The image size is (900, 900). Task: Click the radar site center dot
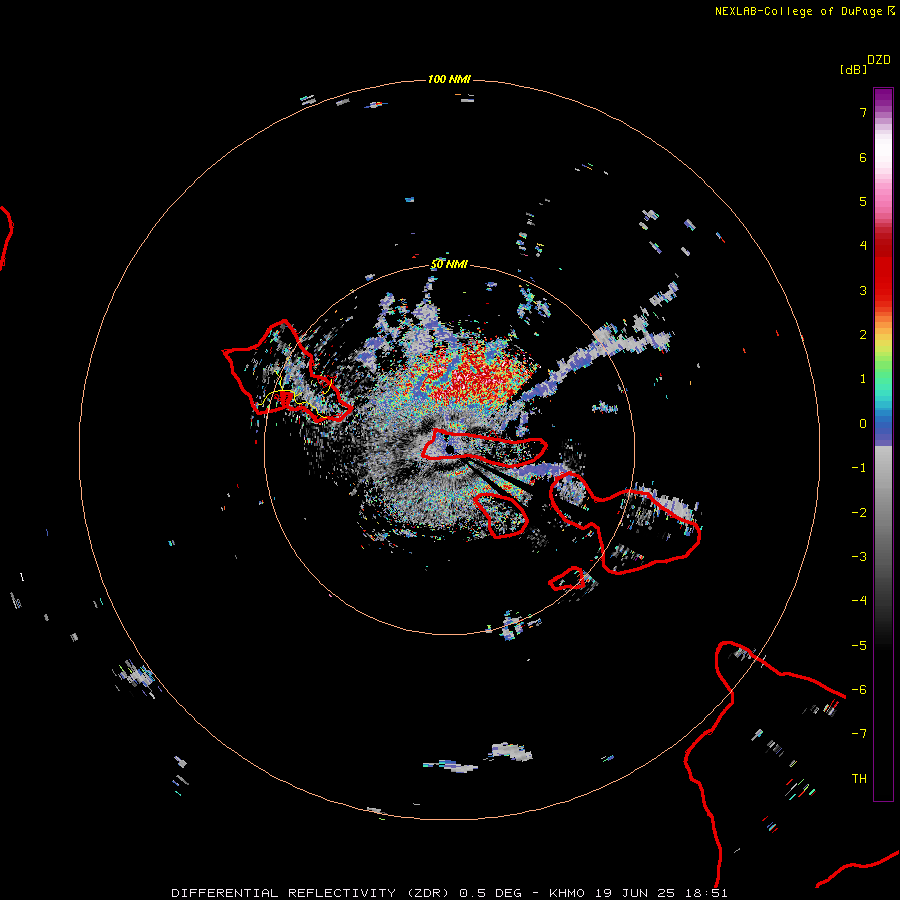coord(449,449)
